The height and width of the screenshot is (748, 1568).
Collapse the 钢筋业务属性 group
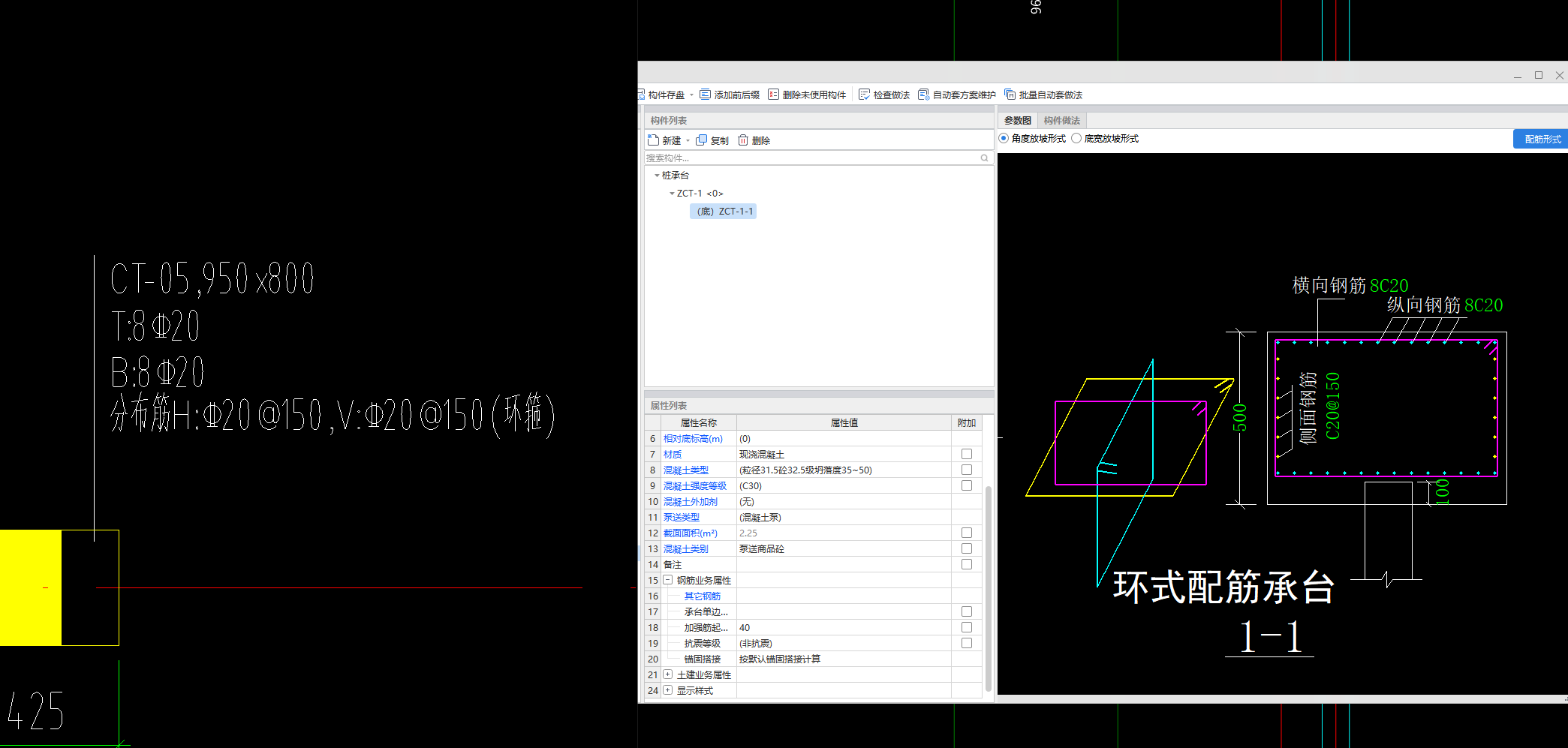click(x=667, y=580)
